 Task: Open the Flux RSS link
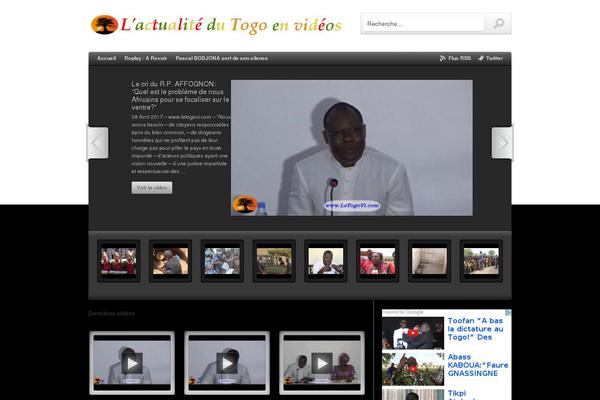(460, 58)
